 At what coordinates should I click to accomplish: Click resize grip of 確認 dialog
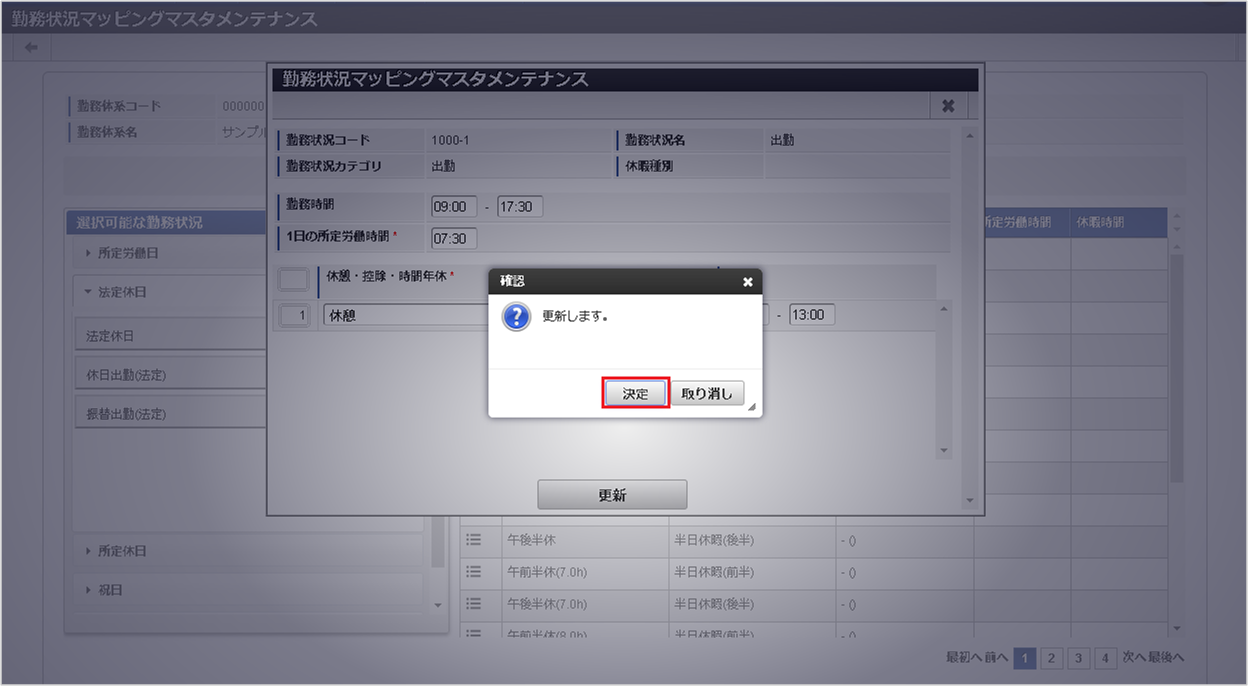point(752,407)
